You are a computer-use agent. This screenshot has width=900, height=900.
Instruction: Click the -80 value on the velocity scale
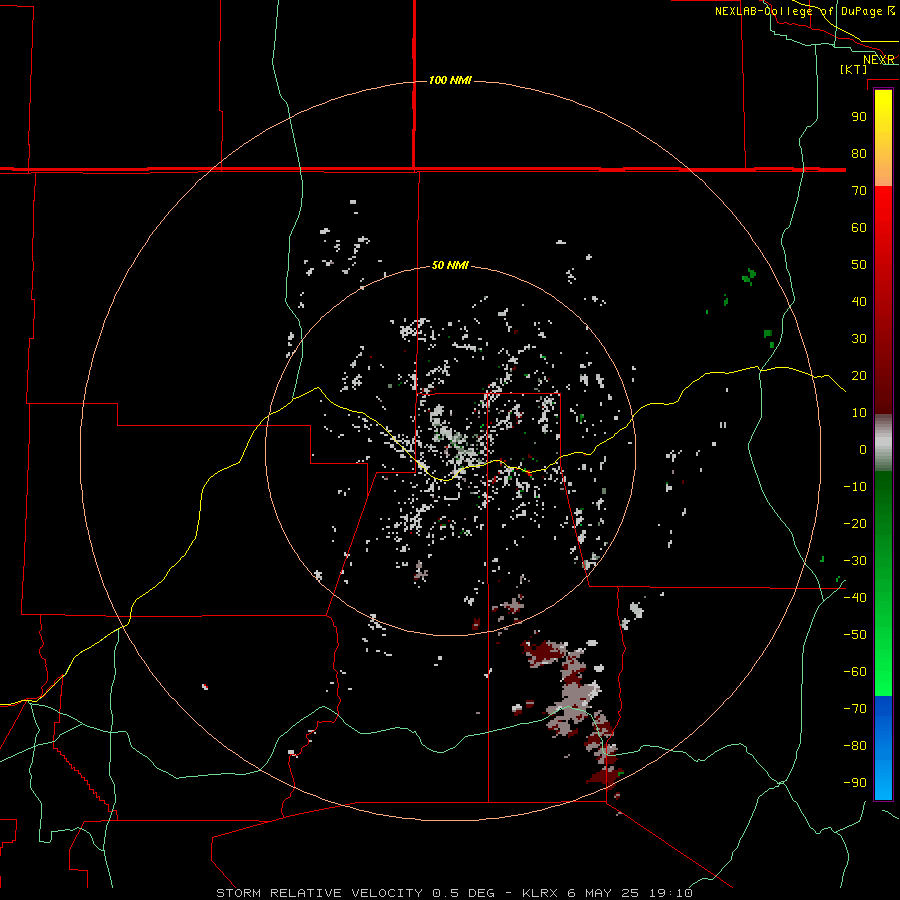pyautogui.click(x=855, y=746)
